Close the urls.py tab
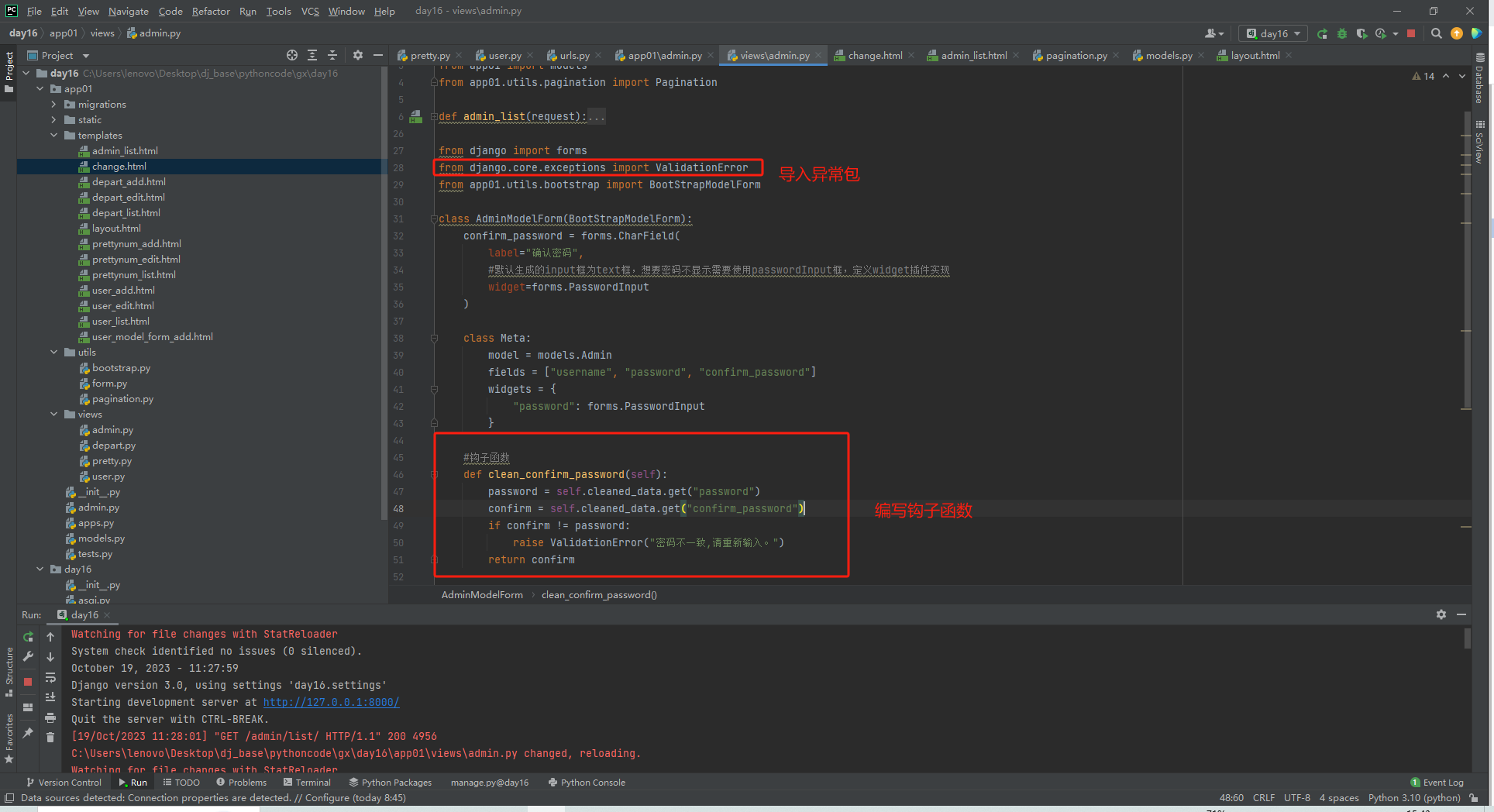The height and width of the screenshot is (812, 1494). [598, 55]
